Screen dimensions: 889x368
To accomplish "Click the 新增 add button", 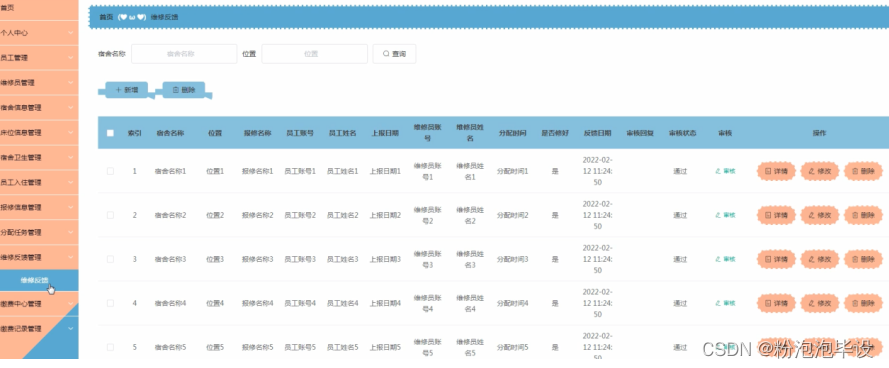I will (x=126, y=90).
